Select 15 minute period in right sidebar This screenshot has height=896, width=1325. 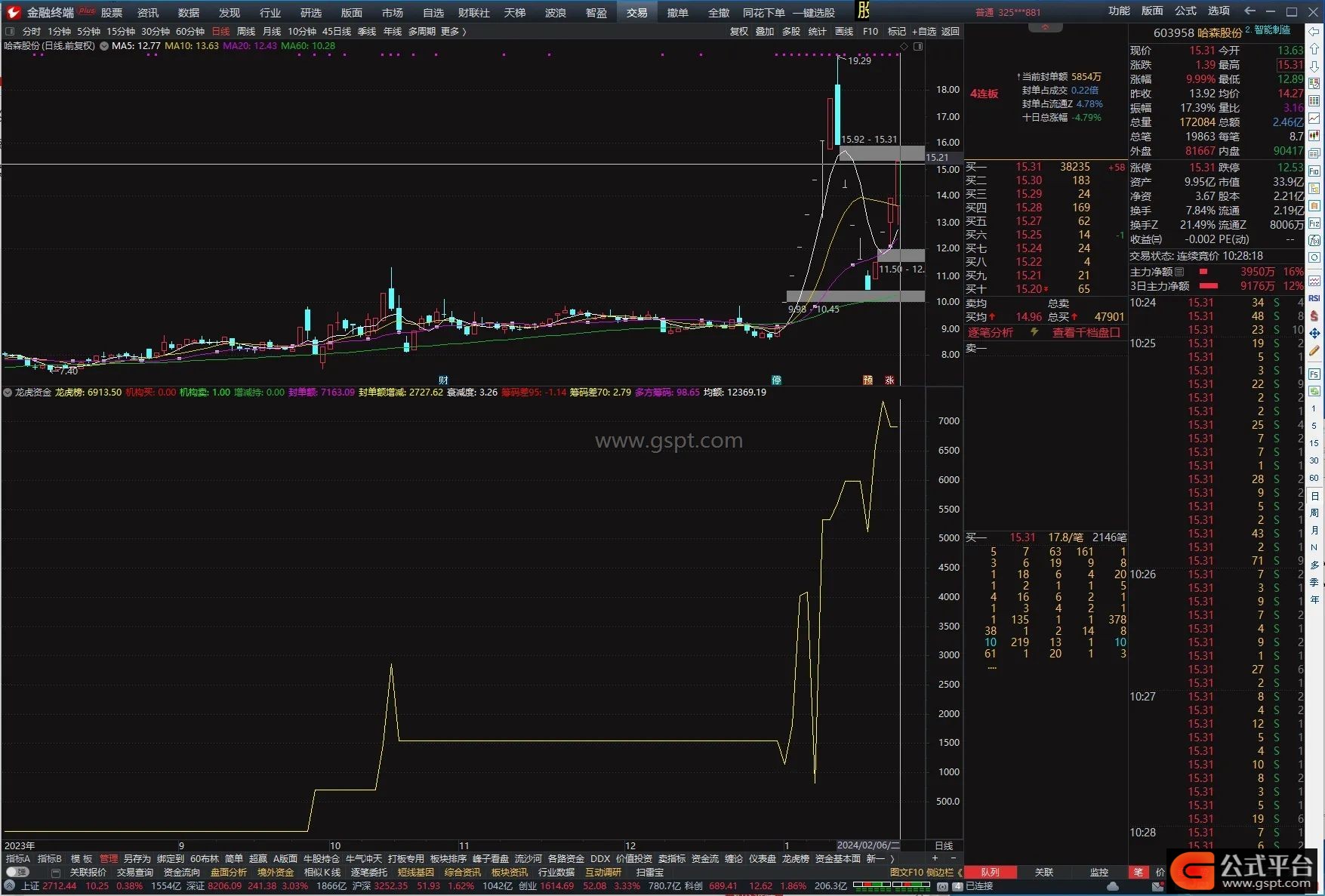coord(1314,443)
